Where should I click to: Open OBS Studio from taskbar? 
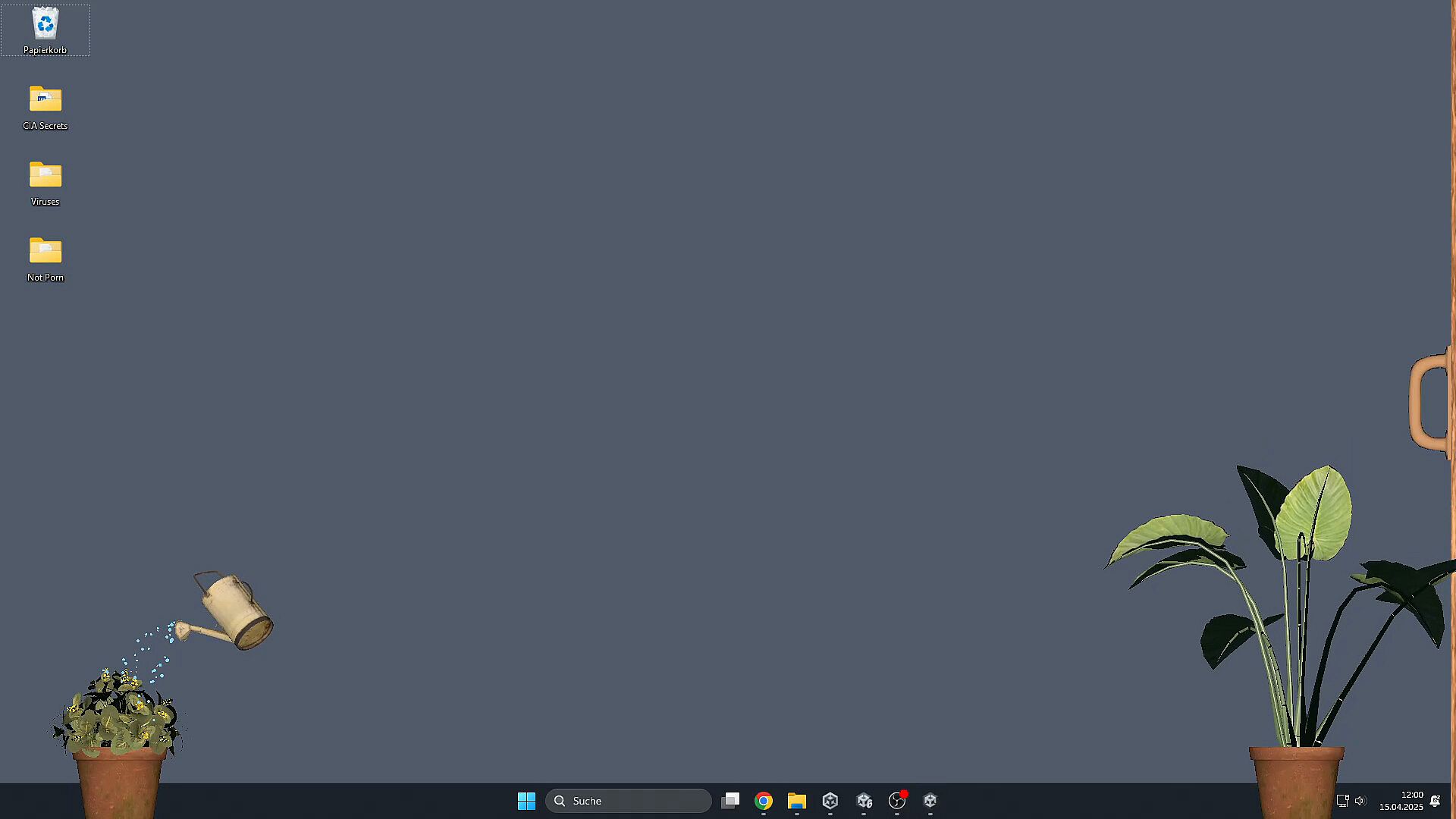(897, 801)
